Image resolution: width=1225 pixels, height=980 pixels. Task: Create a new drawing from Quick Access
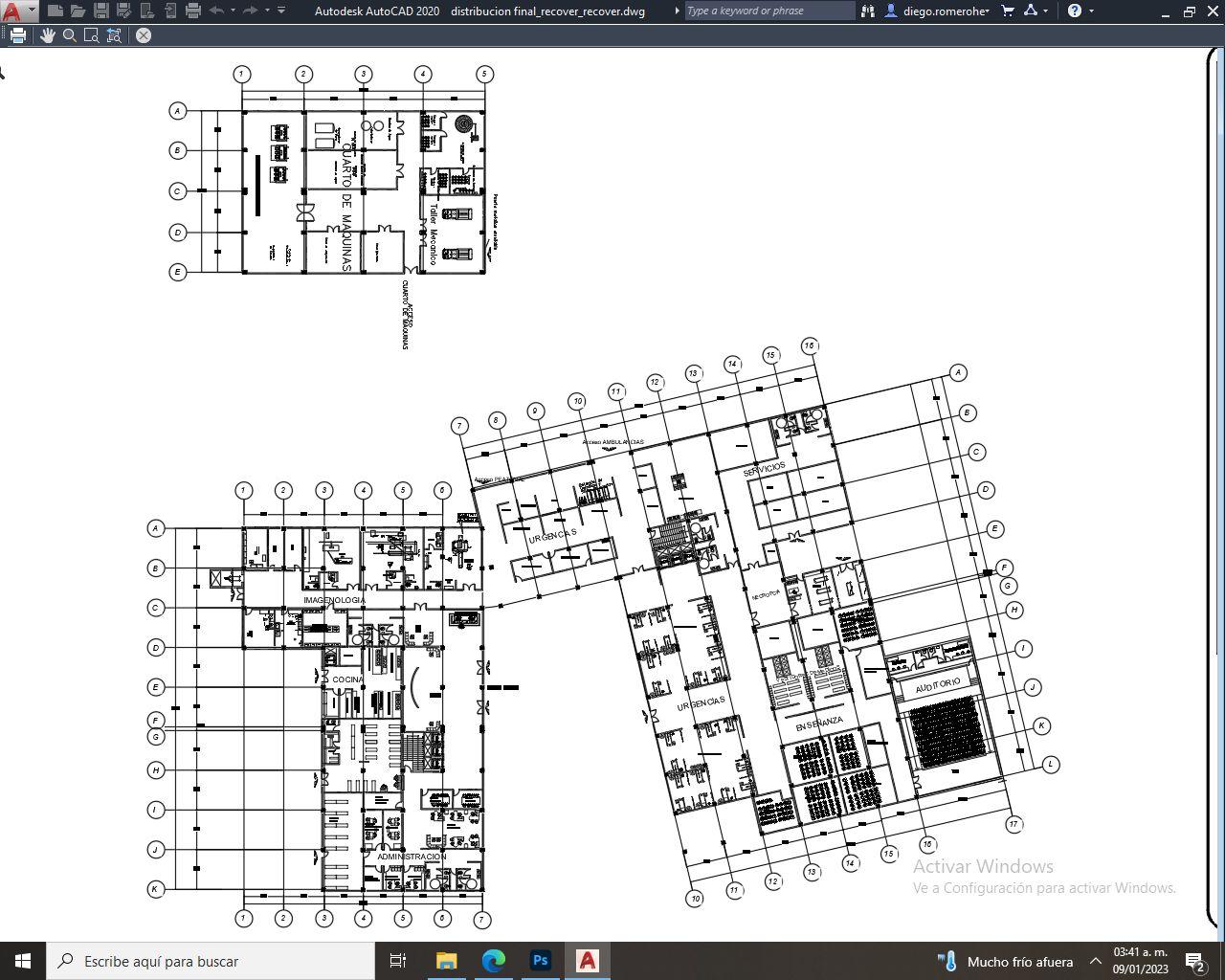55,11
